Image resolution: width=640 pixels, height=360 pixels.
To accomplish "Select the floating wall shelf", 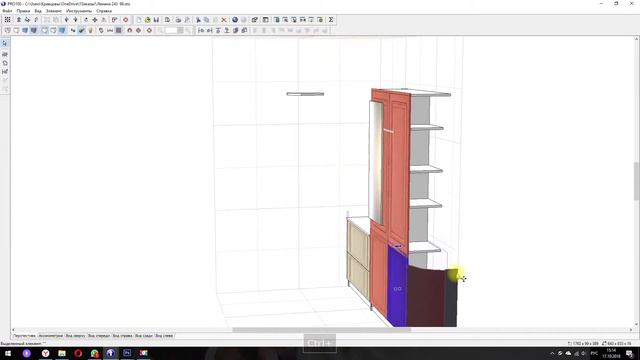I will click(x=305, y=94).
